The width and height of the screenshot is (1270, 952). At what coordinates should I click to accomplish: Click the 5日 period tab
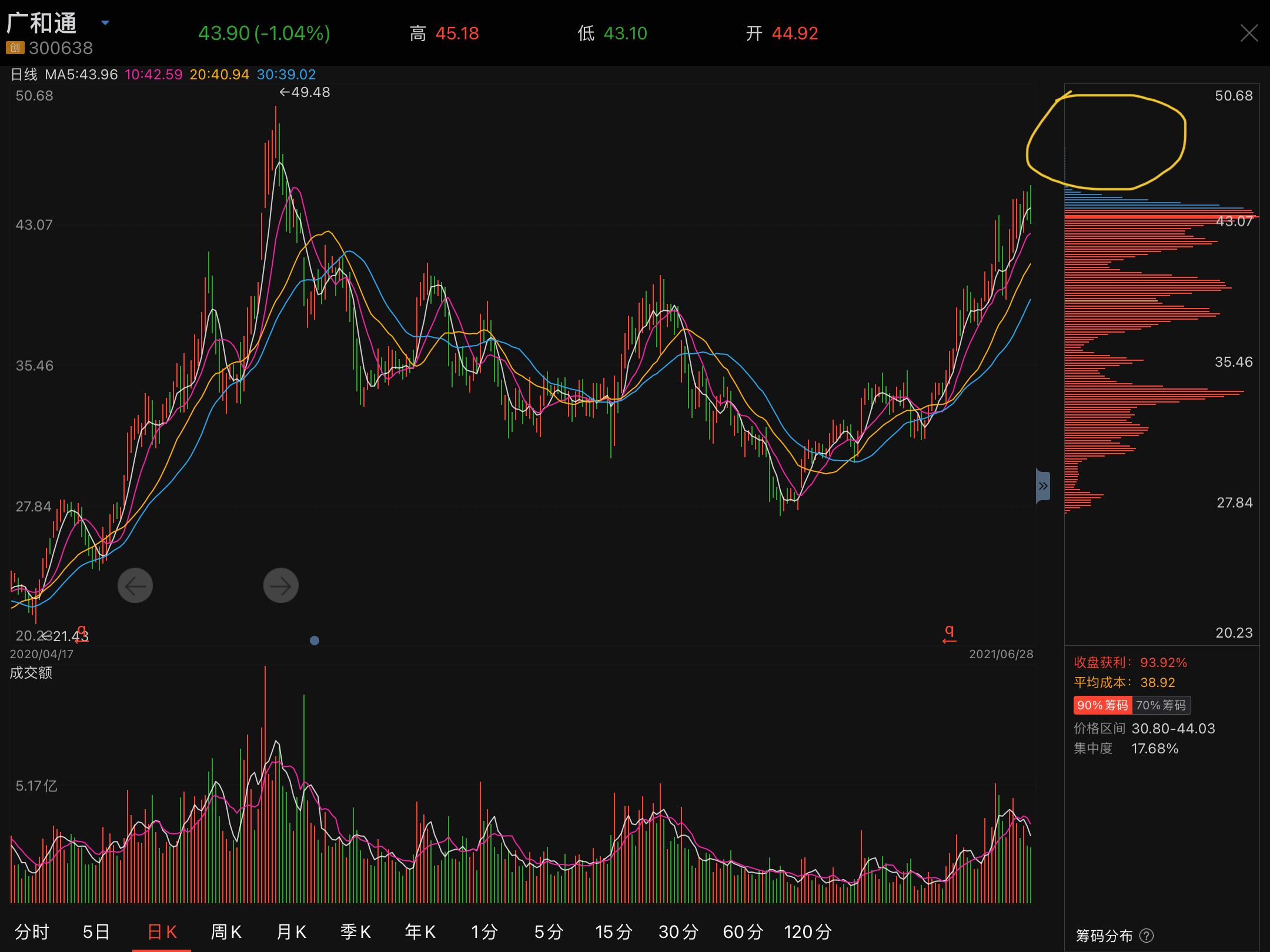point(96,932)
